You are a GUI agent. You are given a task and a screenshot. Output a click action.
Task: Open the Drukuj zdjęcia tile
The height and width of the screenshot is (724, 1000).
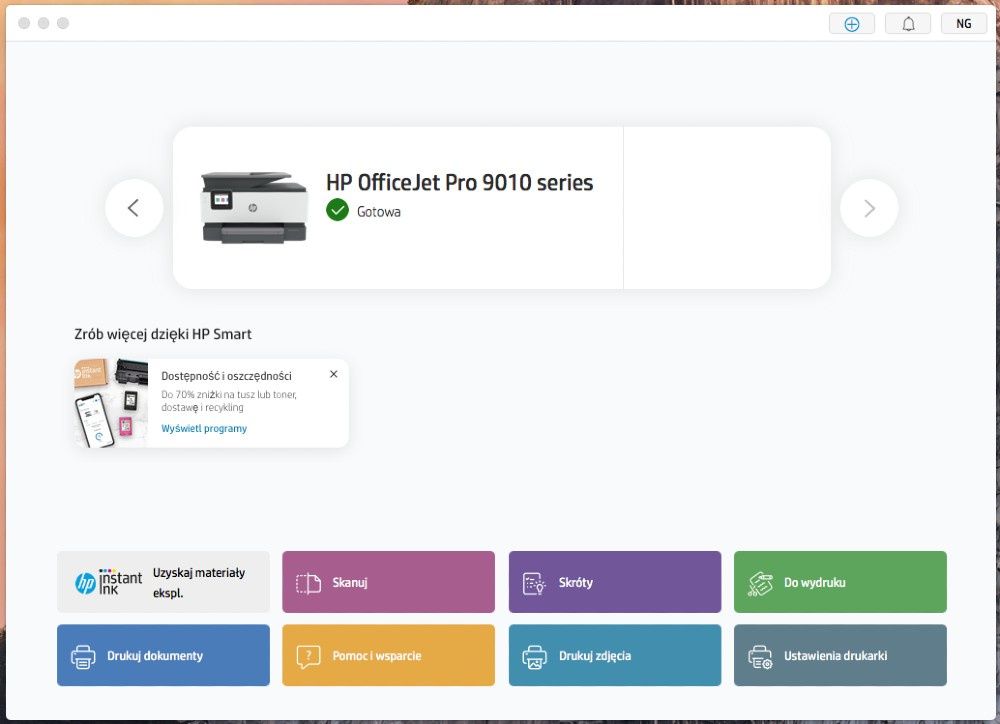[x=615, y=655]
